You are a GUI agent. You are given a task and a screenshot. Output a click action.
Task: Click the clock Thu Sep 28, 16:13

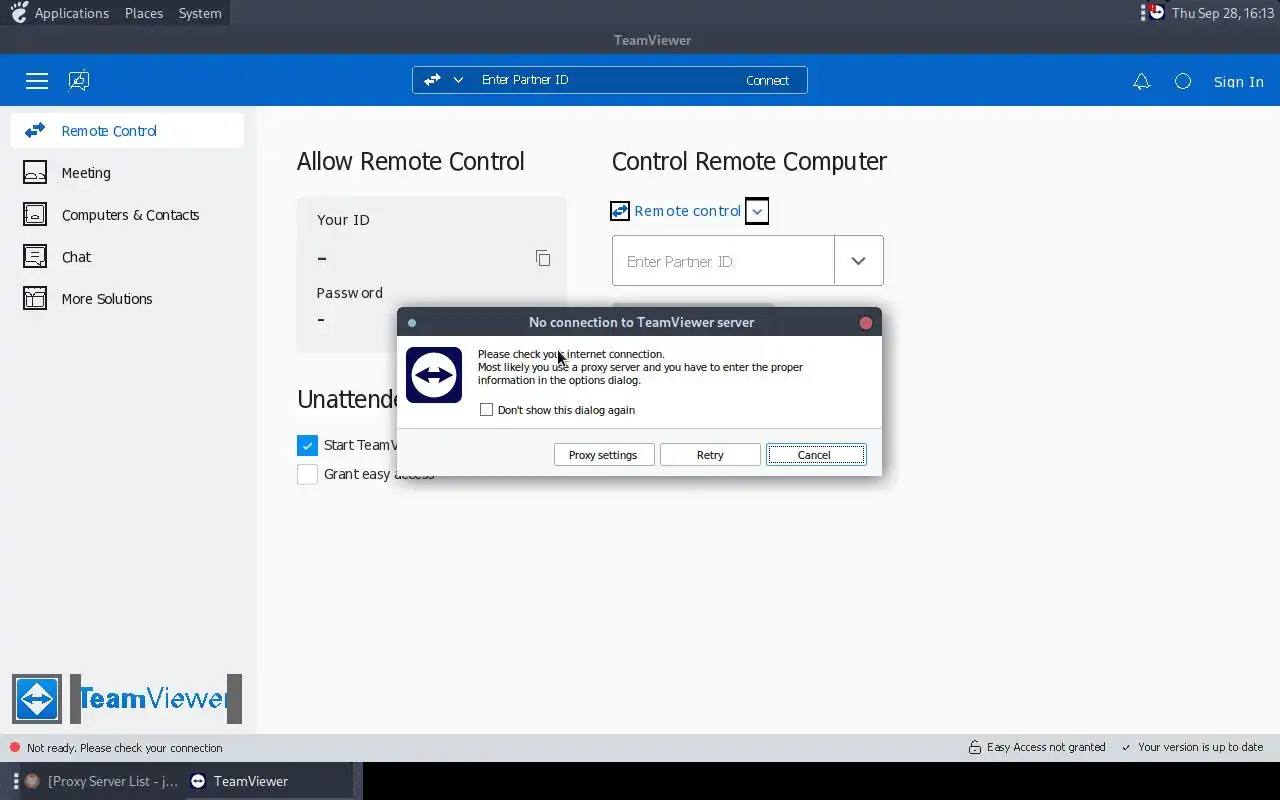coord(1223,13)
